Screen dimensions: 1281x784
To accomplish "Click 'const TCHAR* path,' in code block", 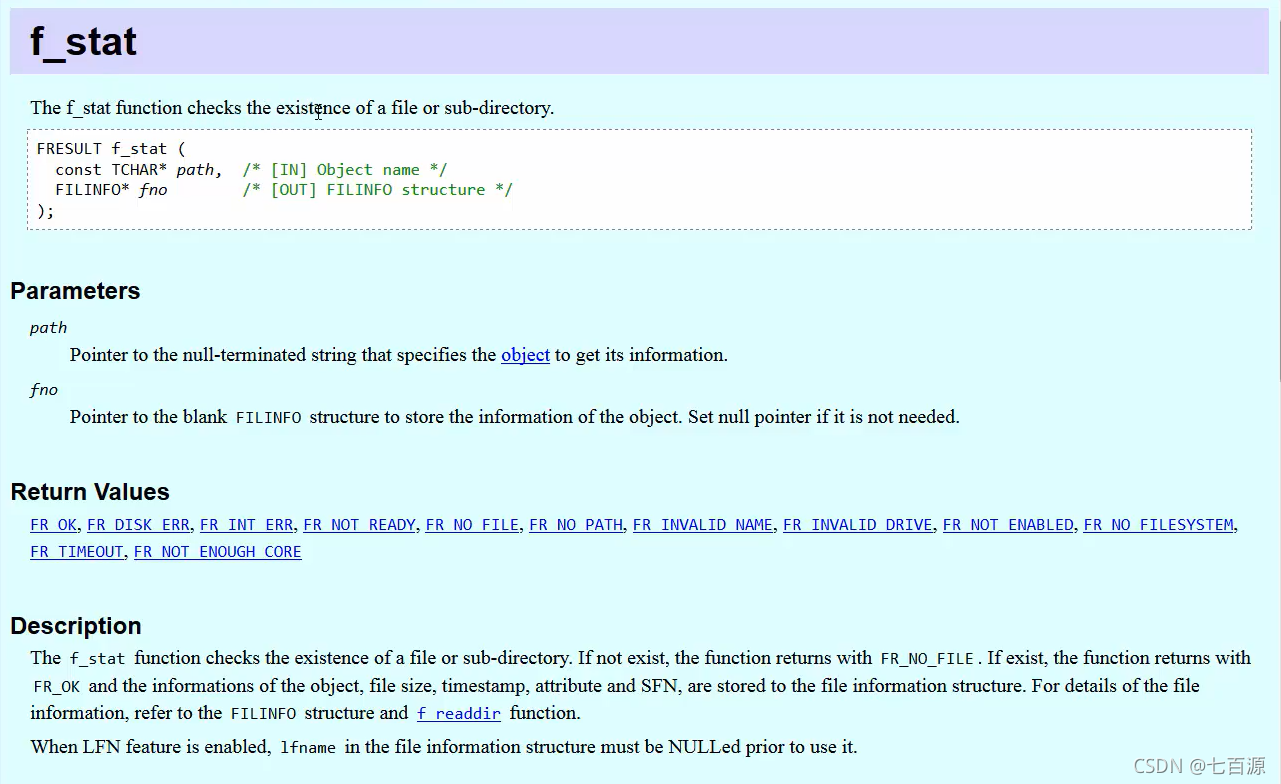I will pos(139,170).
